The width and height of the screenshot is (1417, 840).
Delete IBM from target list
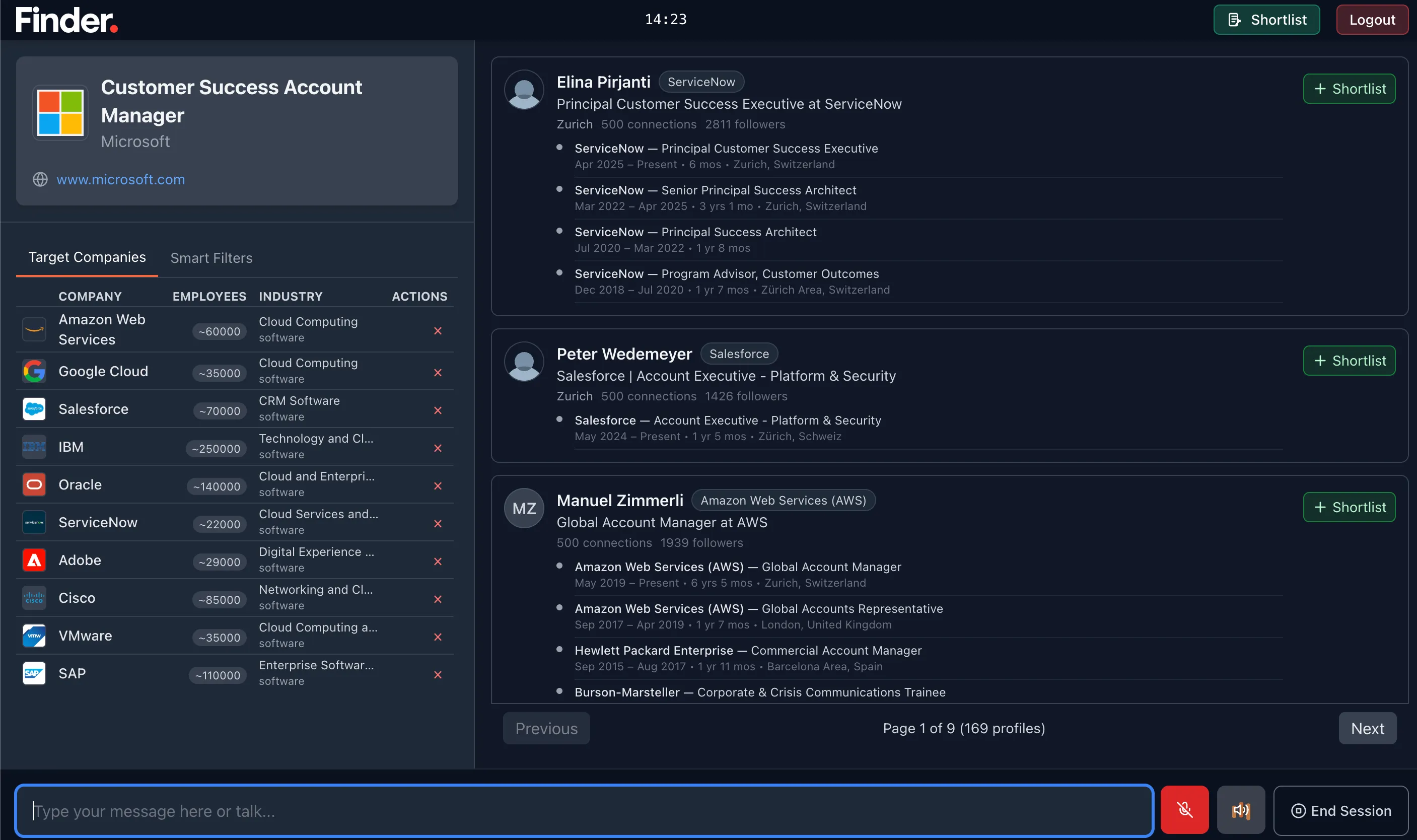(438, 448)
